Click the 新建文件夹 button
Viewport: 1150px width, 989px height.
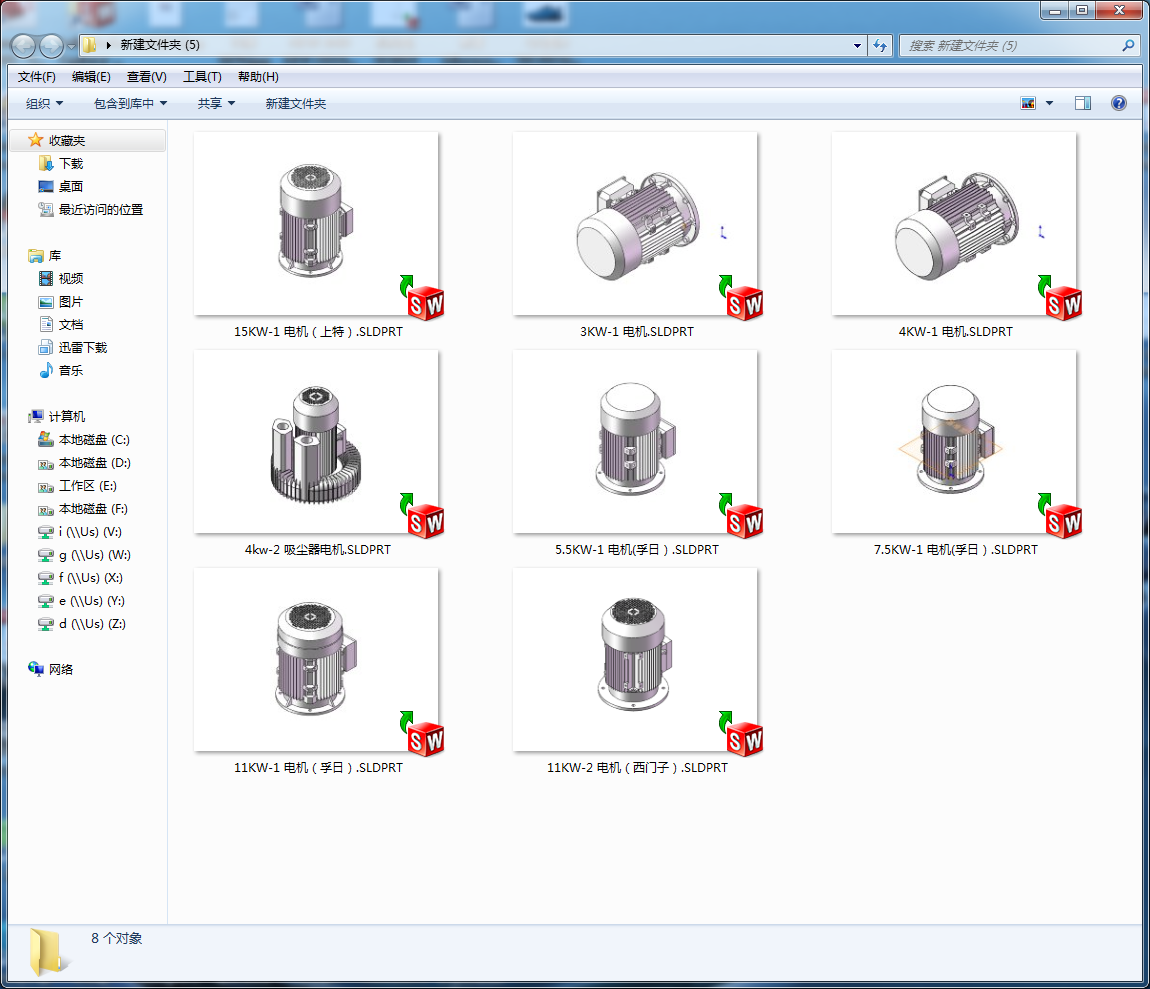click(296, 103)
